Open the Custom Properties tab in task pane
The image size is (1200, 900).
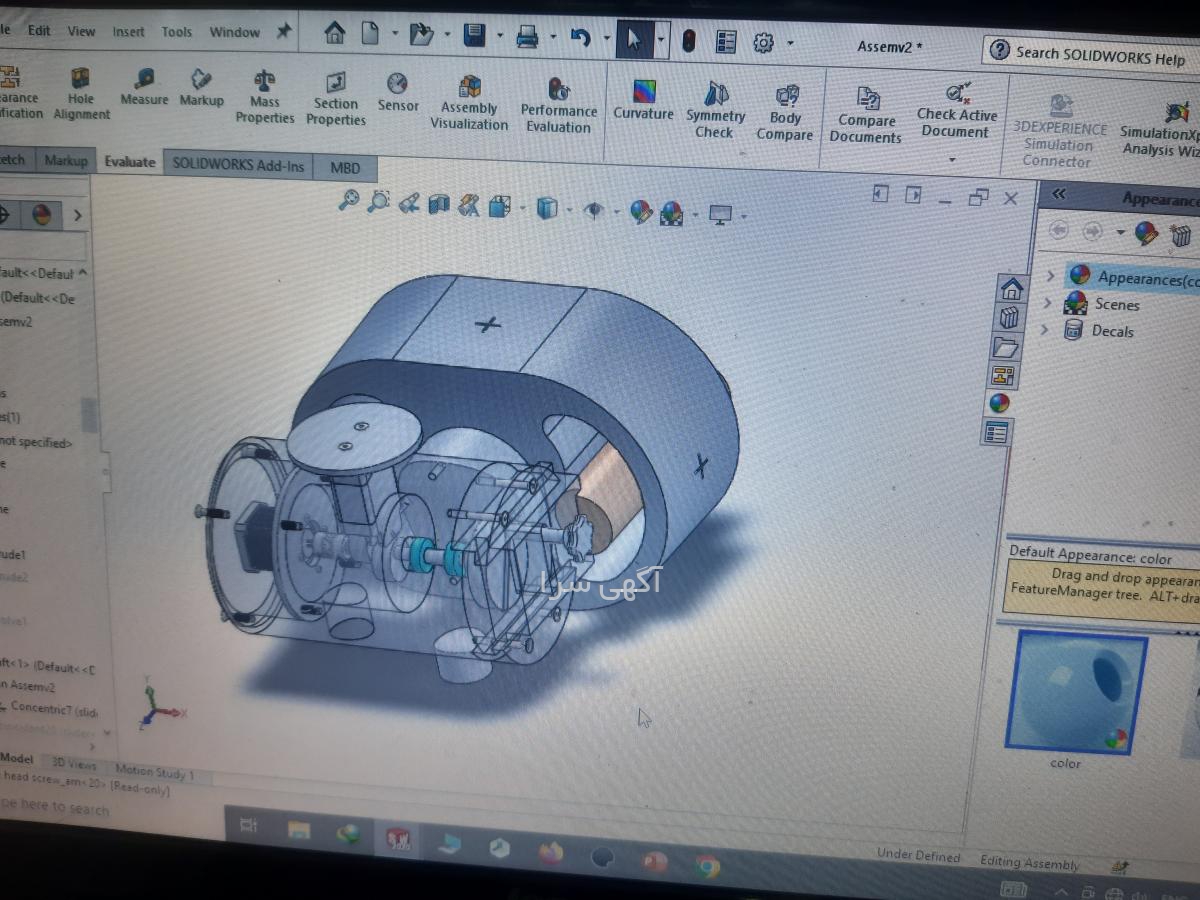pyautogui.click(x=997, y=433)
